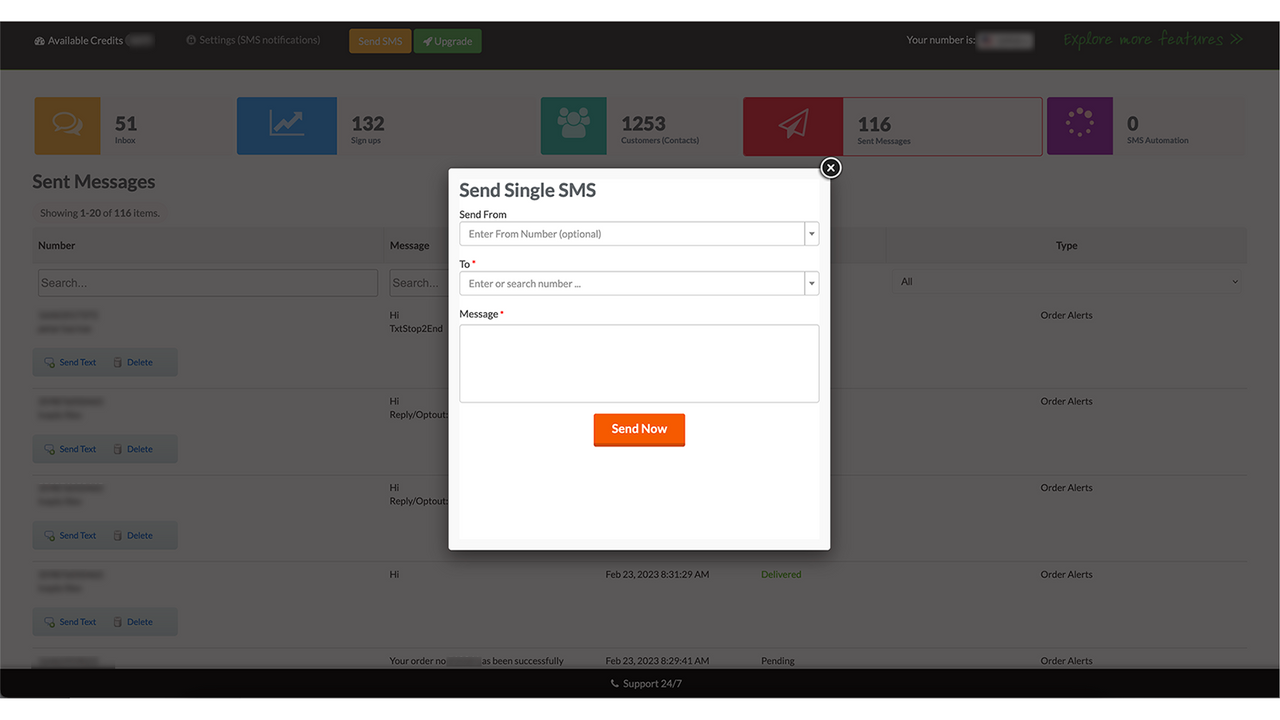Click the Send Text icon in the first row
This screenshot has height=720, width=1280.
[x=49, y=362]
